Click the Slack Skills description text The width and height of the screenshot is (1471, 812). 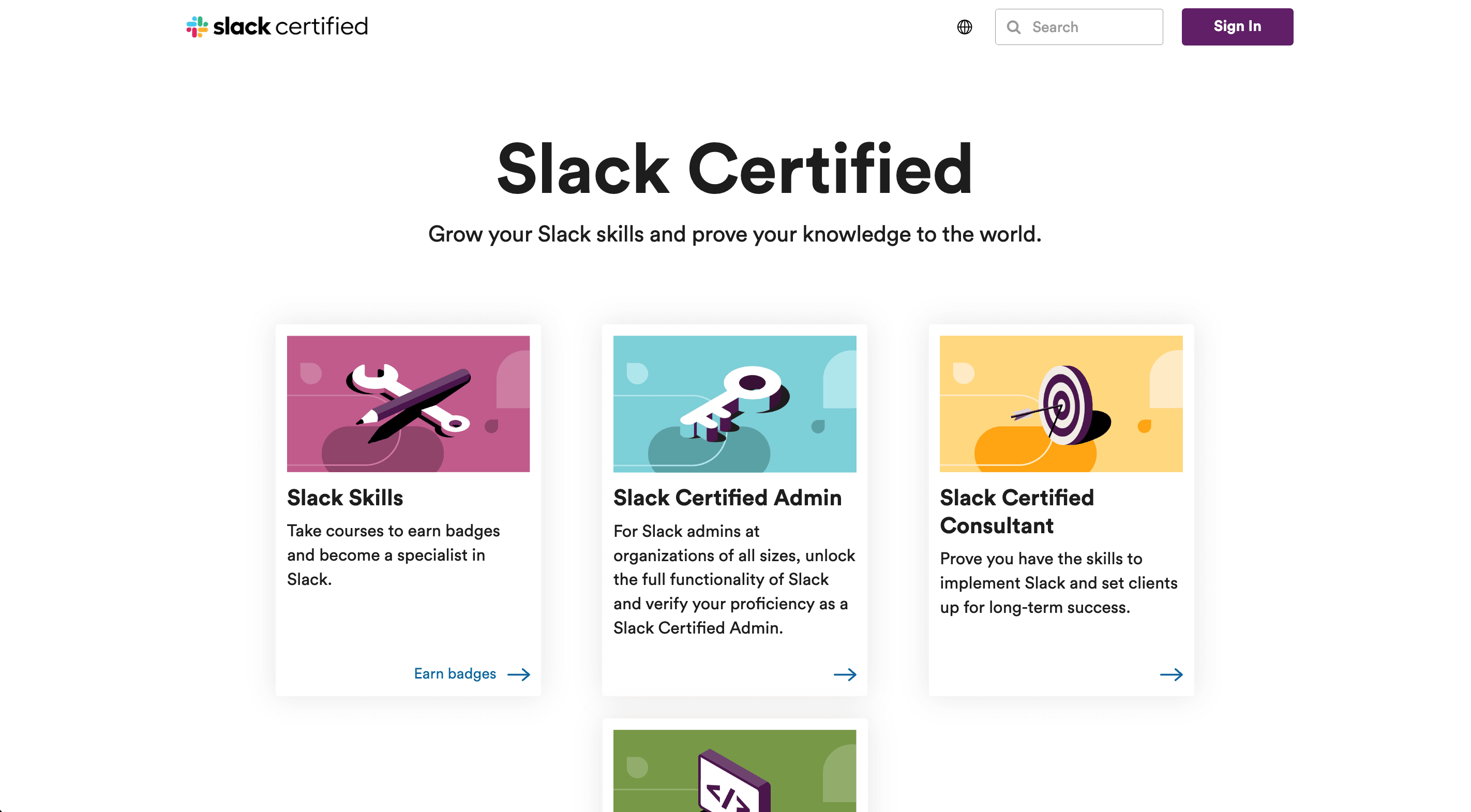point(393,555)
